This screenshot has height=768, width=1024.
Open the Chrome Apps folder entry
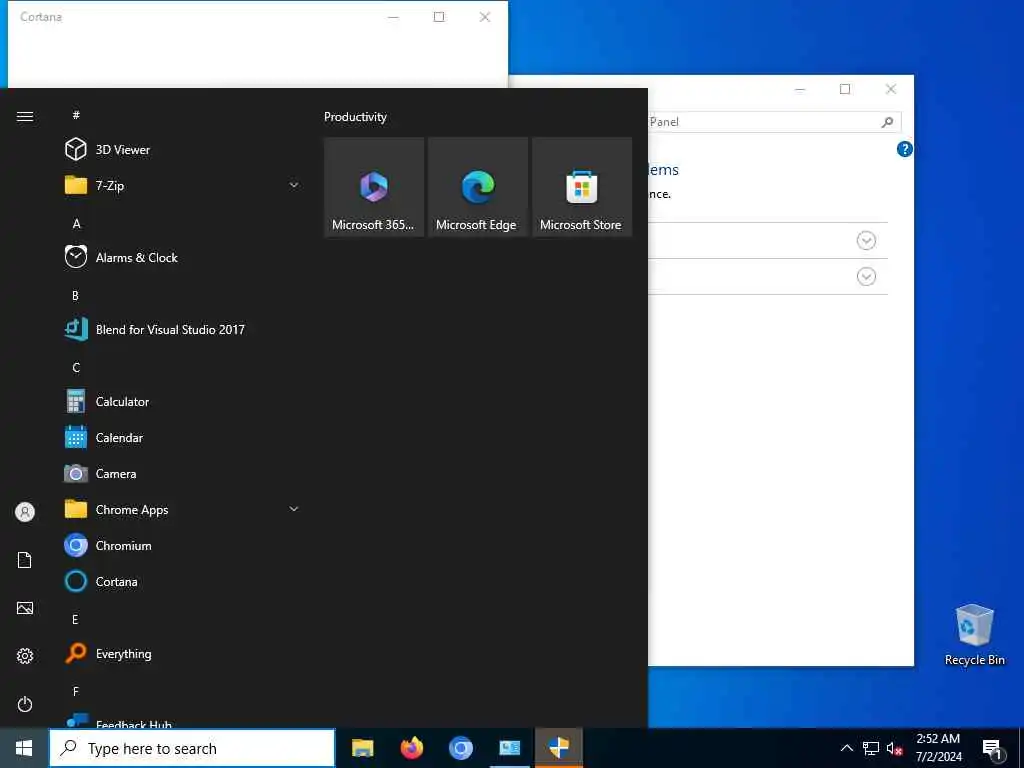[183, 509]
